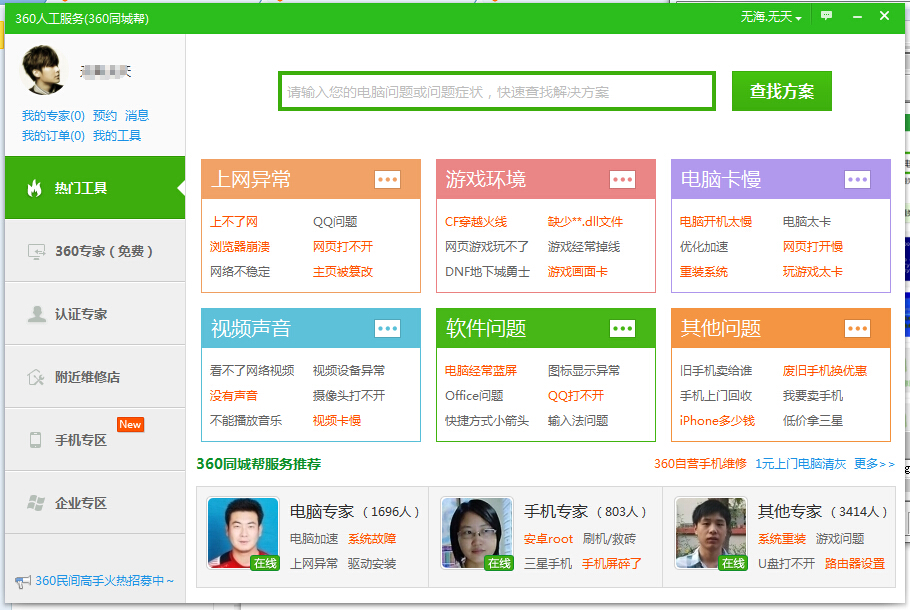
Task: Click the 查找方案 search button
Action: (782, 91)
